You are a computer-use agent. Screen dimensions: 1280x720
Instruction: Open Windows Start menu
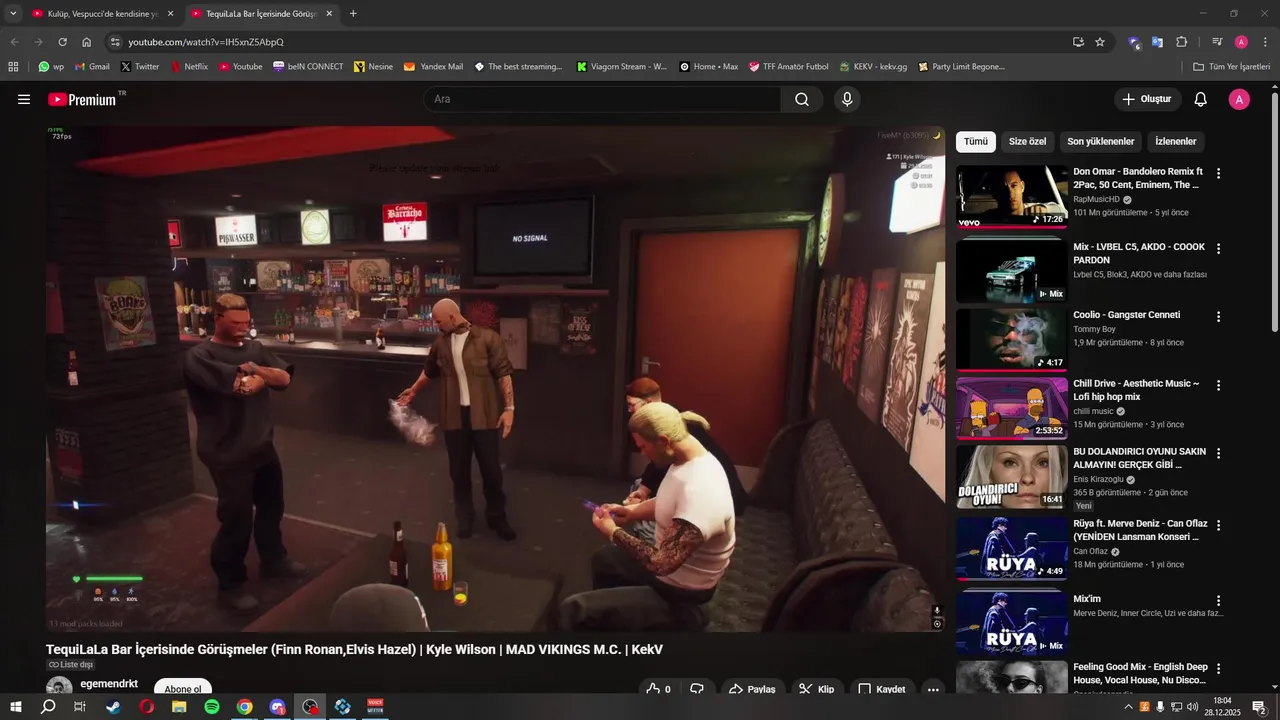coord(16,707)
